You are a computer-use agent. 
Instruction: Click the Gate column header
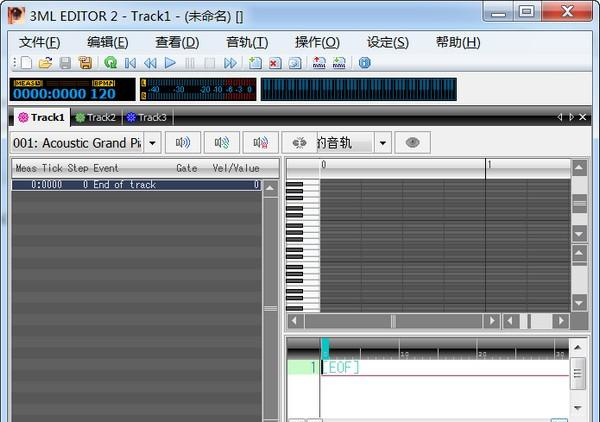[x=187, y=168]
